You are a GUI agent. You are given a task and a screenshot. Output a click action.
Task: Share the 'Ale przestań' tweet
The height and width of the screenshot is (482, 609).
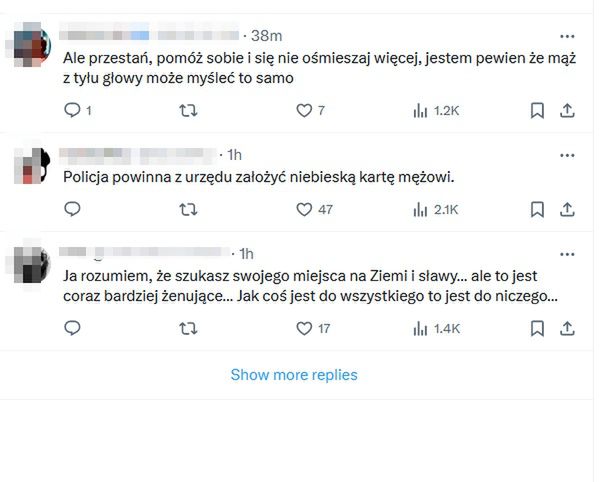click(x=567, y=111)
